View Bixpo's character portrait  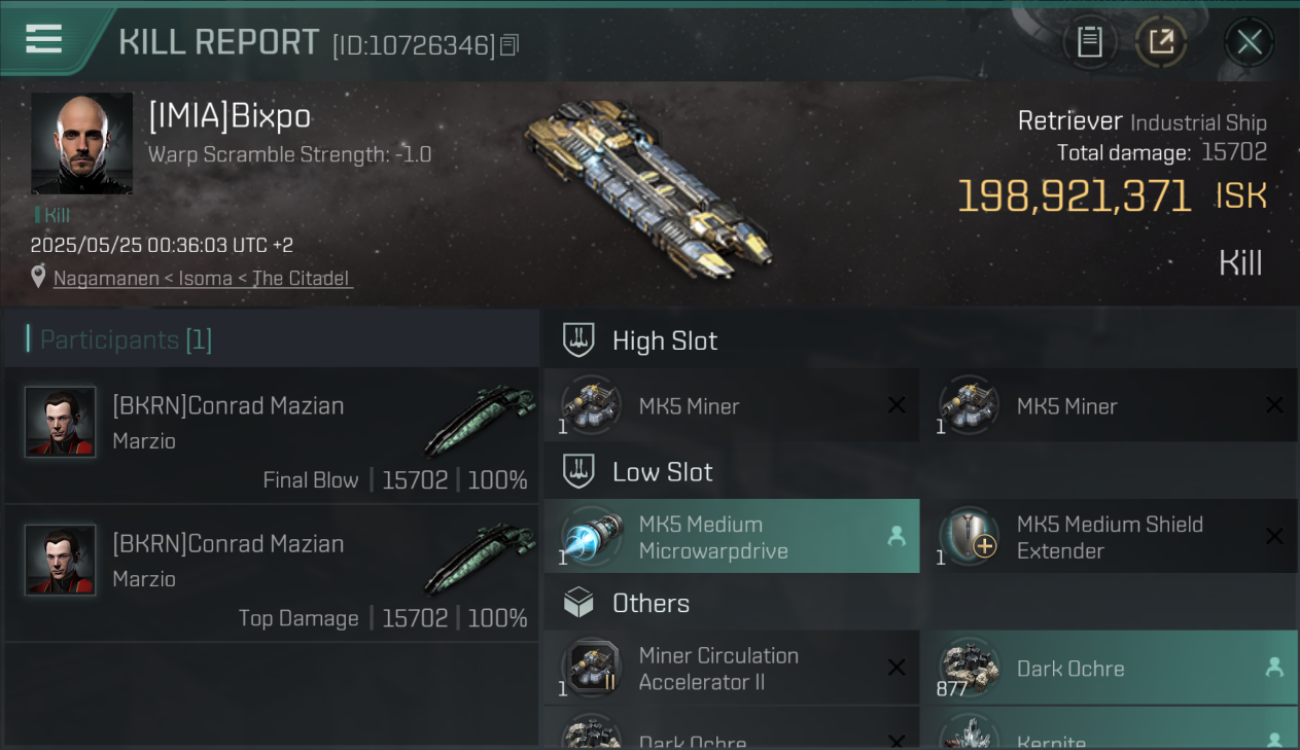tap(82, 143)
